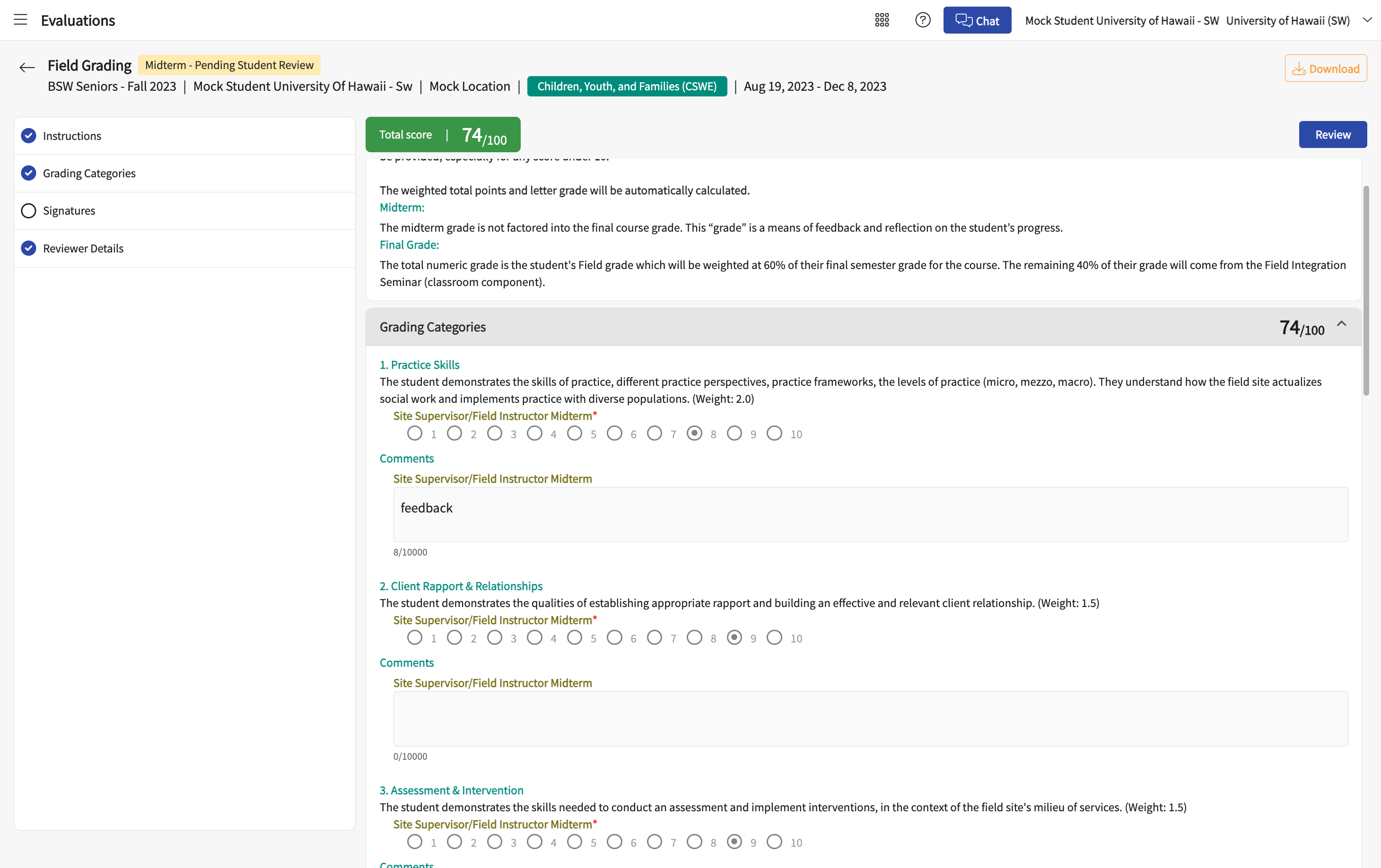Open the Grading Categories section
This screenshot has width=1381, height=868.
point(184,173)
